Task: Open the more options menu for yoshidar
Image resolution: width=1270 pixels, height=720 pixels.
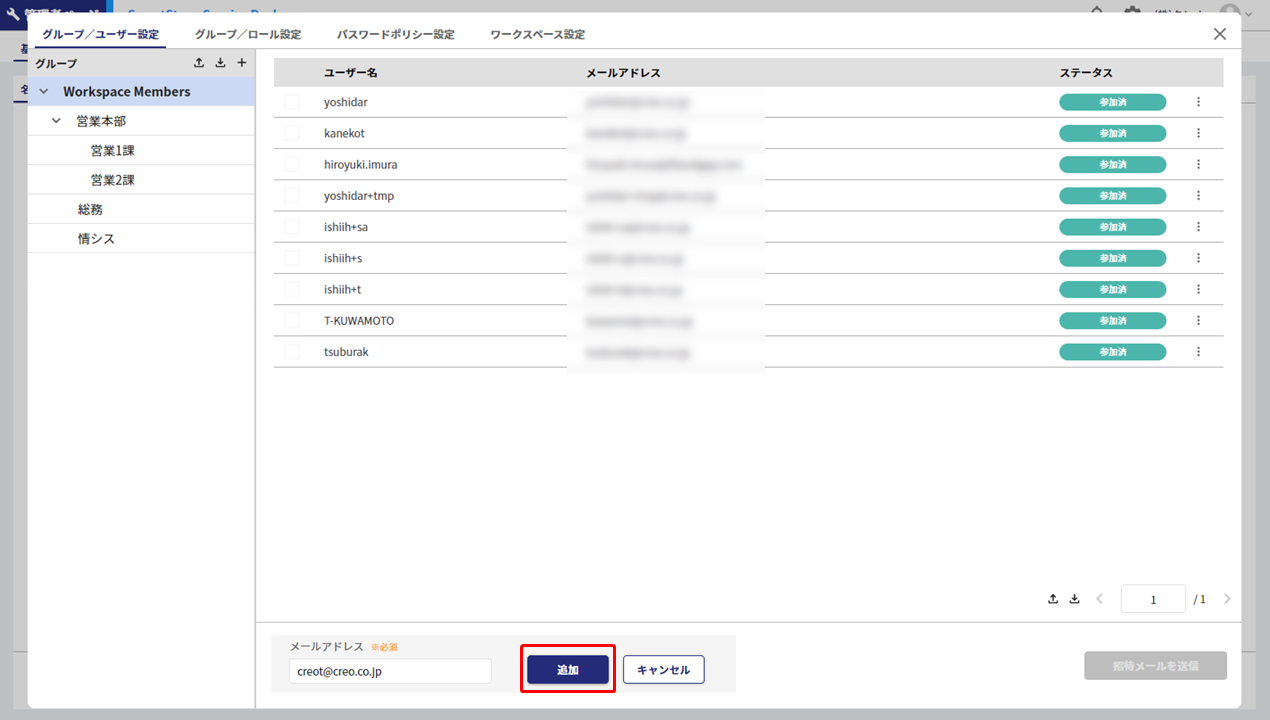Action: coord(1198,102)
